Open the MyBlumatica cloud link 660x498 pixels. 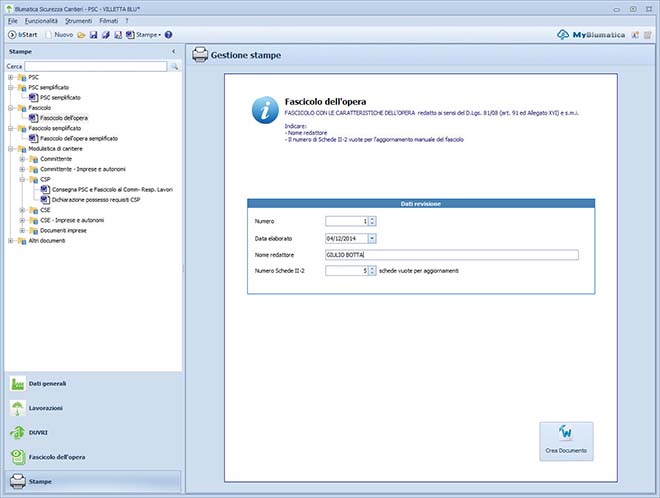[x=605, y=34]
